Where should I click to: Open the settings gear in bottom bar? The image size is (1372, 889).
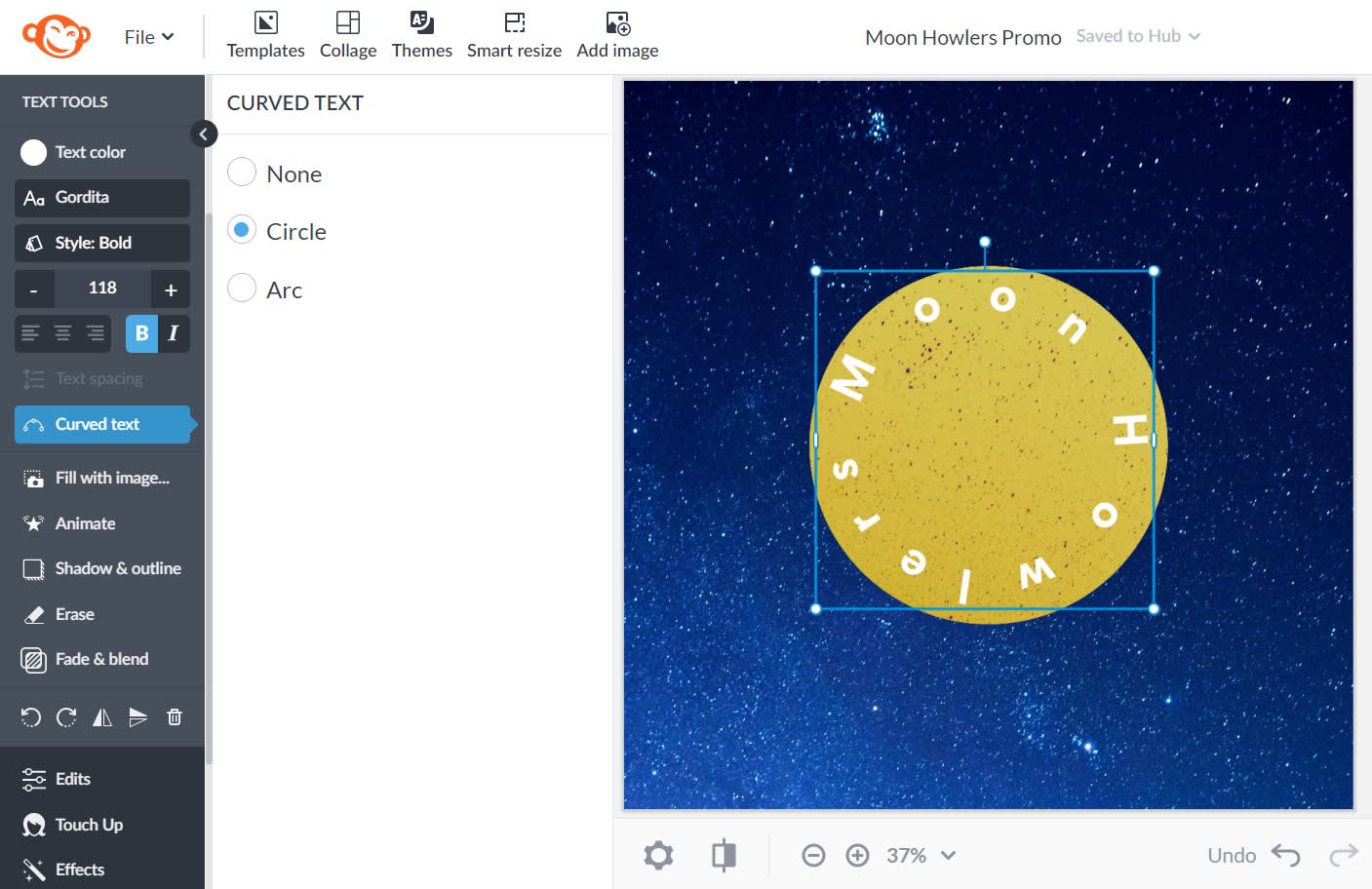(658, 856)
